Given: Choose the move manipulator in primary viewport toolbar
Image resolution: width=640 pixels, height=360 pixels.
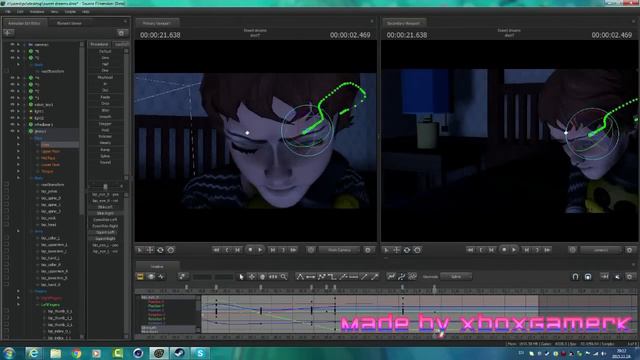Looking at the screenshot, I should pyautogui.click(x=150, y=250).
